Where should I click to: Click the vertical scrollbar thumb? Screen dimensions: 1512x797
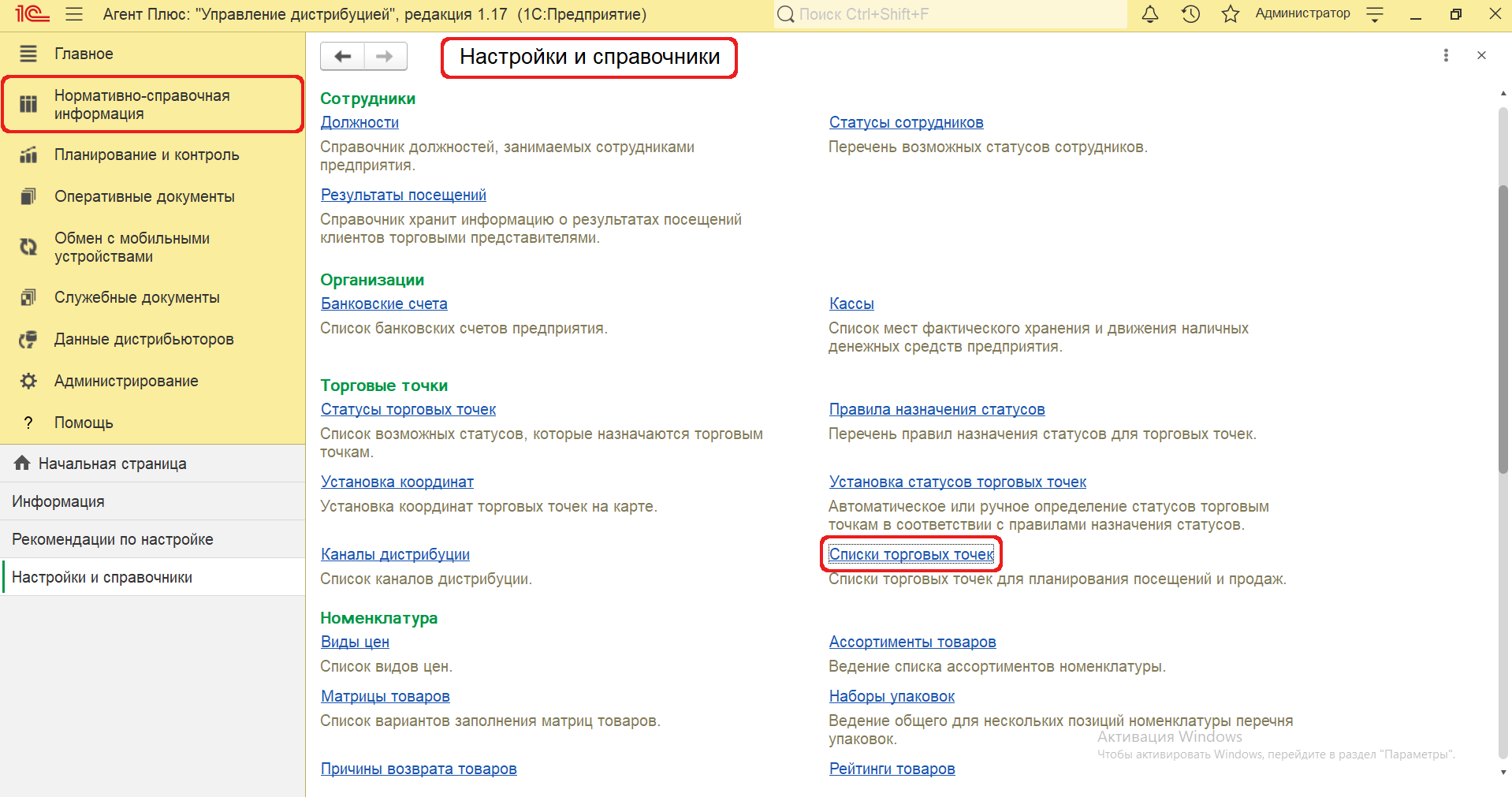coord(1503,328)
